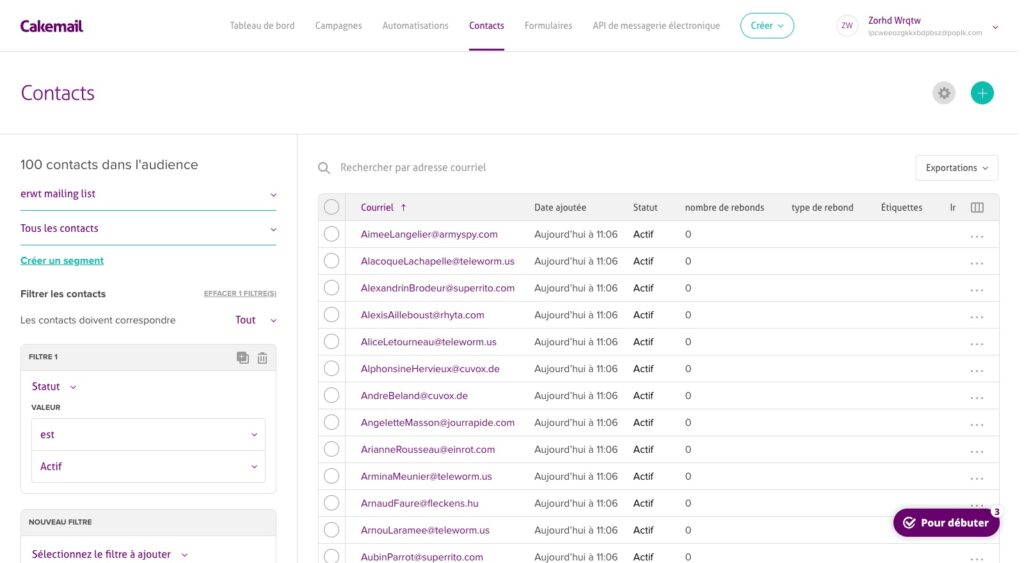1024x563 pixels.
Task: Select the AndreBeland@cuvox.de row checkbox
Action: pyautogui.click(x=332, y=395)
